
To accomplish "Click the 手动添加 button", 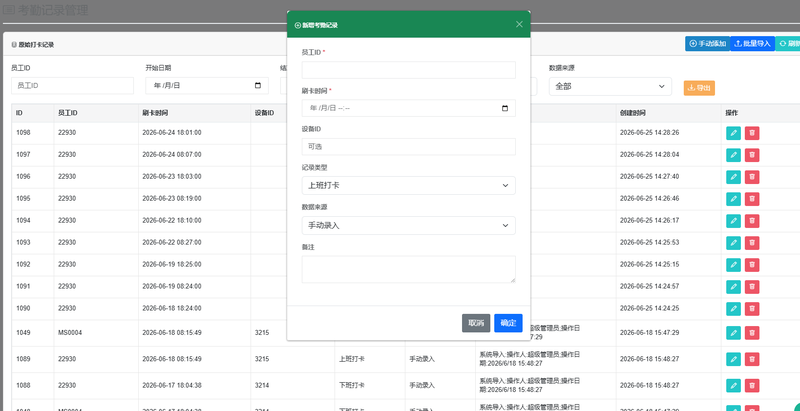I will (x=707, y=44).
